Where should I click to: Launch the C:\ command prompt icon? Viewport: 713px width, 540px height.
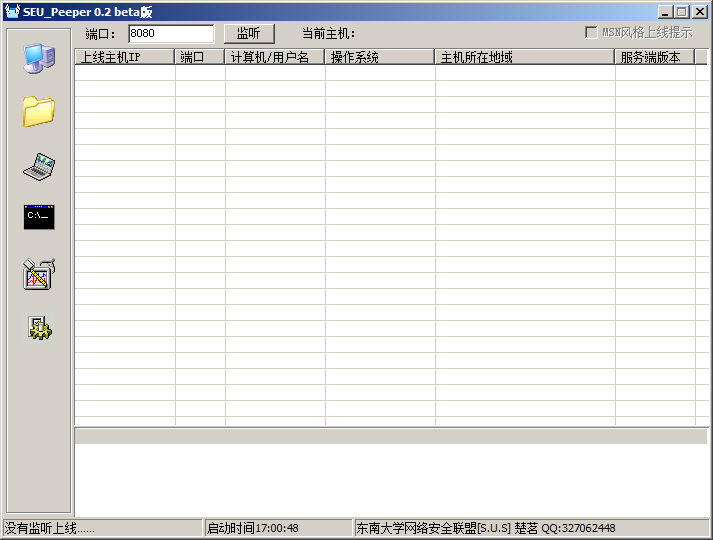tap(39, 217)
